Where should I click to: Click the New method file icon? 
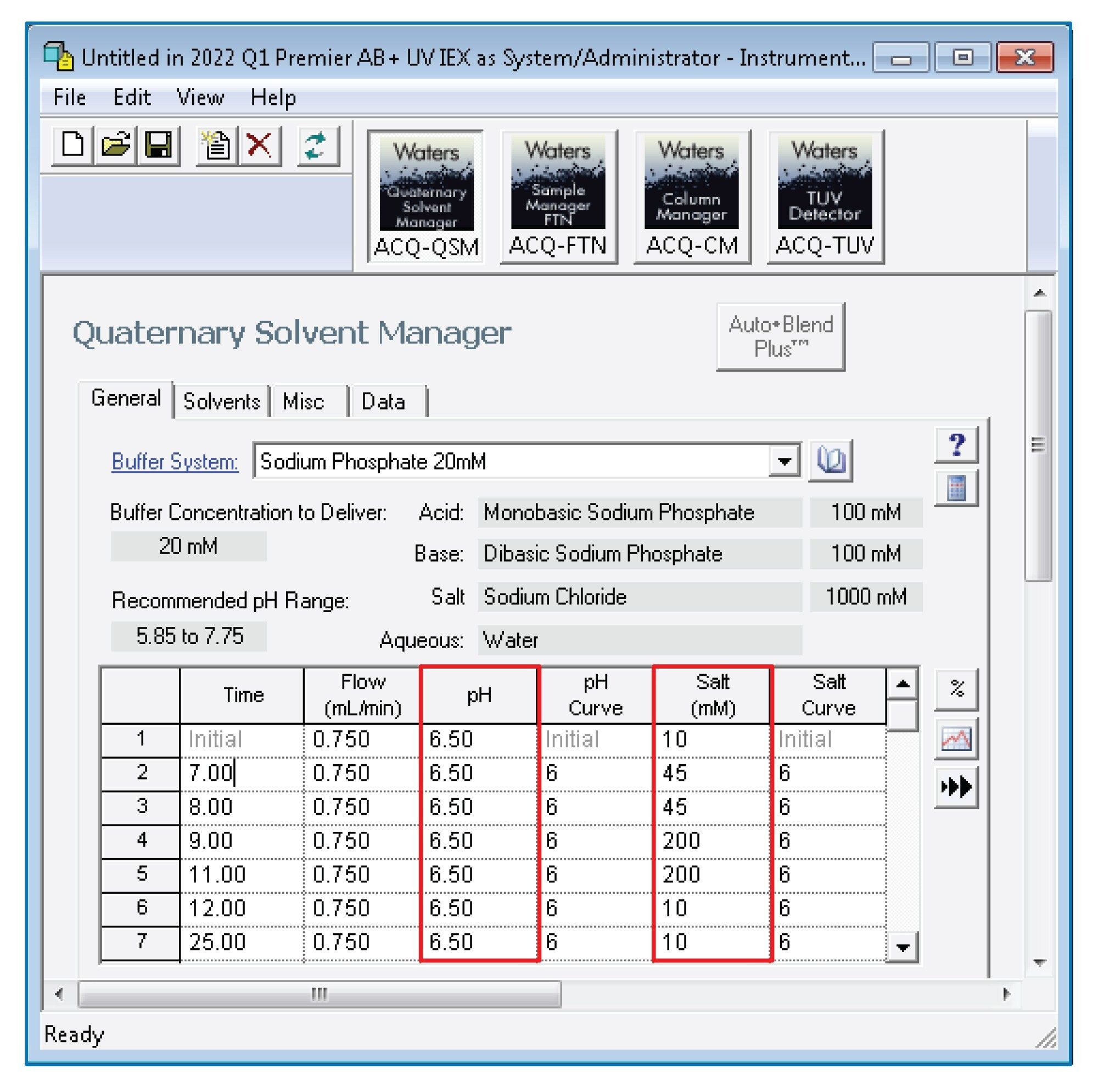tap(72, 145)
